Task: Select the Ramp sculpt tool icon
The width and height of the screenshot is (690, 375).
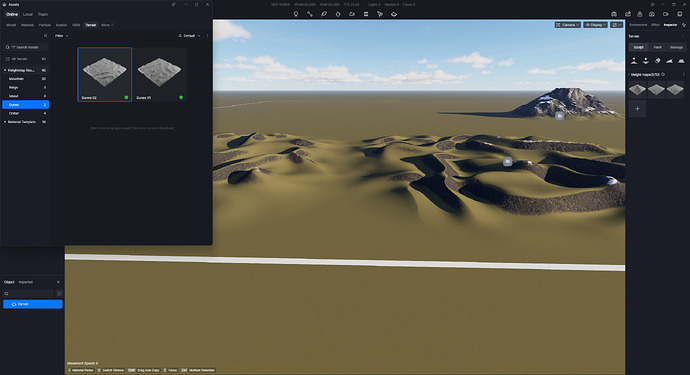Action: point(669,61)
